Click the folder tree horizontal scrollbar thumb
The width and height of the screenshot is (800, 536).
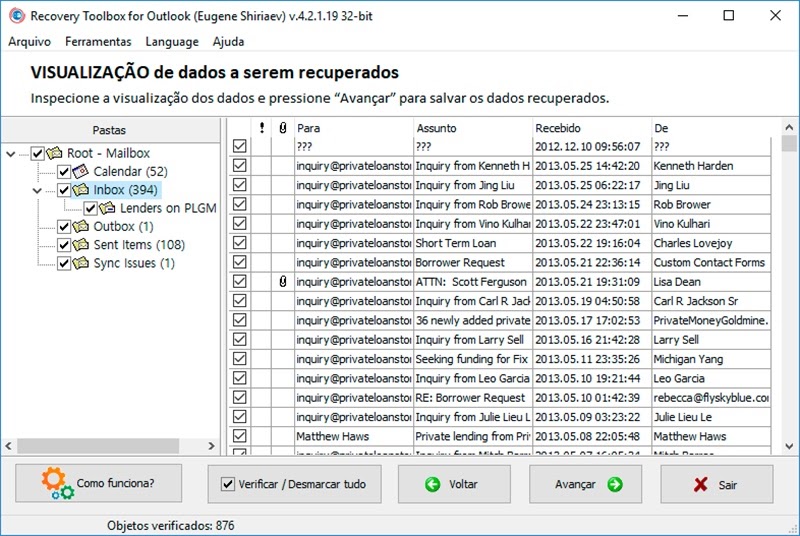point(98,446)
